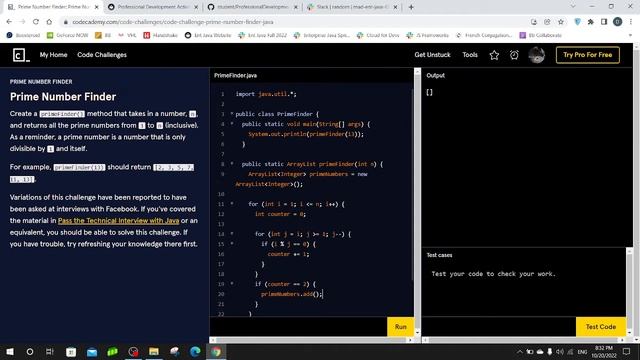The width and height of the screenshot is (640, 360).
Task: Open the alarm clock timer icon
Action: click(514, 55)
